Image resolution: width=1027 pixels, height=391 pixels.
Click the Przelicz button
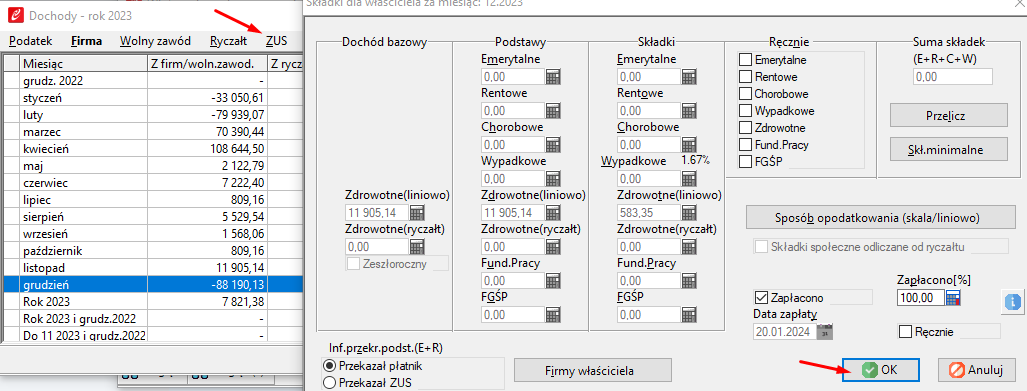pyautogui.click(x=948, y=115)
